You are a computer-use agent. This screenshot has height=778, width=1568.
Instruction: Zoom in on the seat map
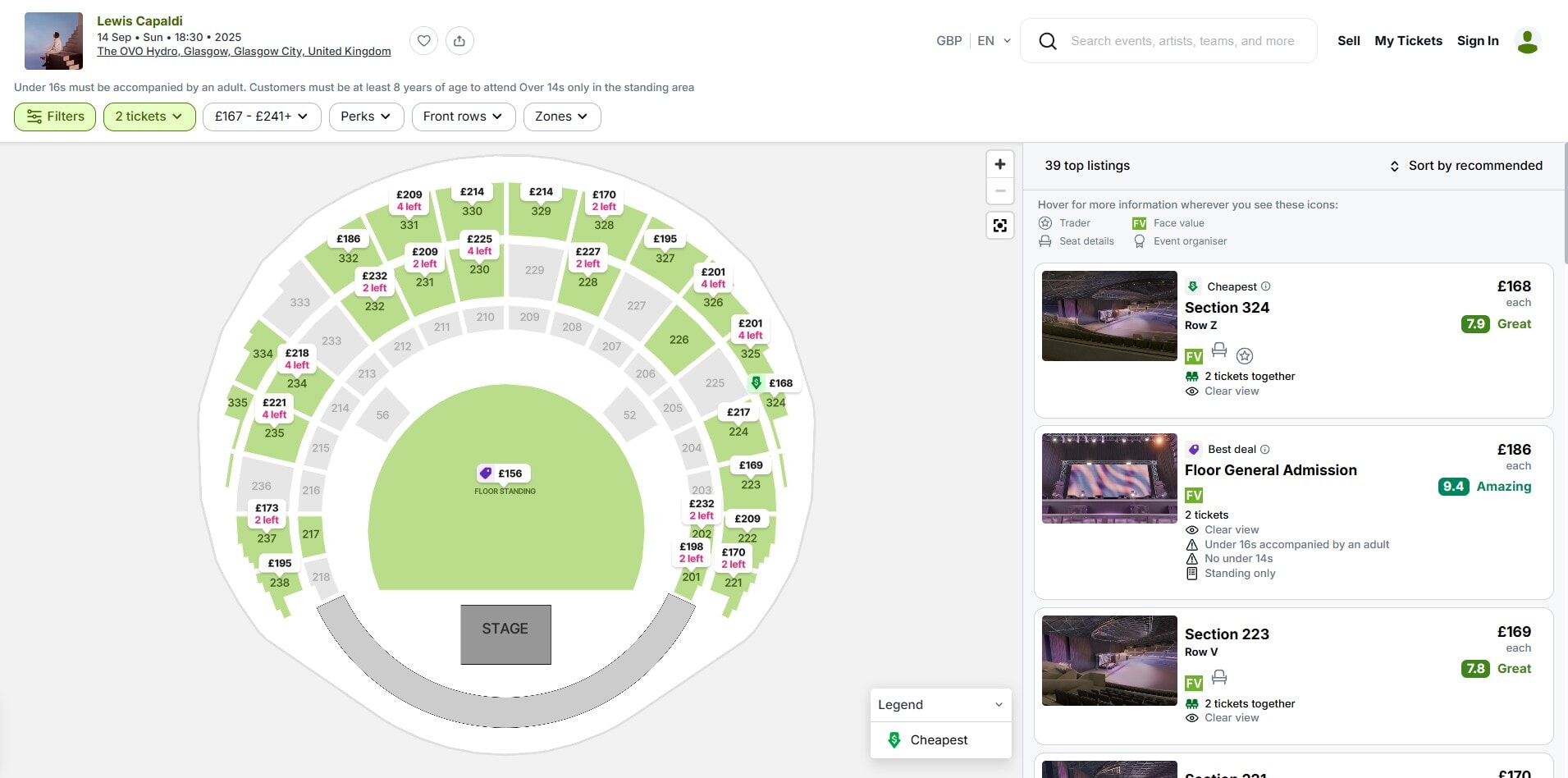[999, 164]
